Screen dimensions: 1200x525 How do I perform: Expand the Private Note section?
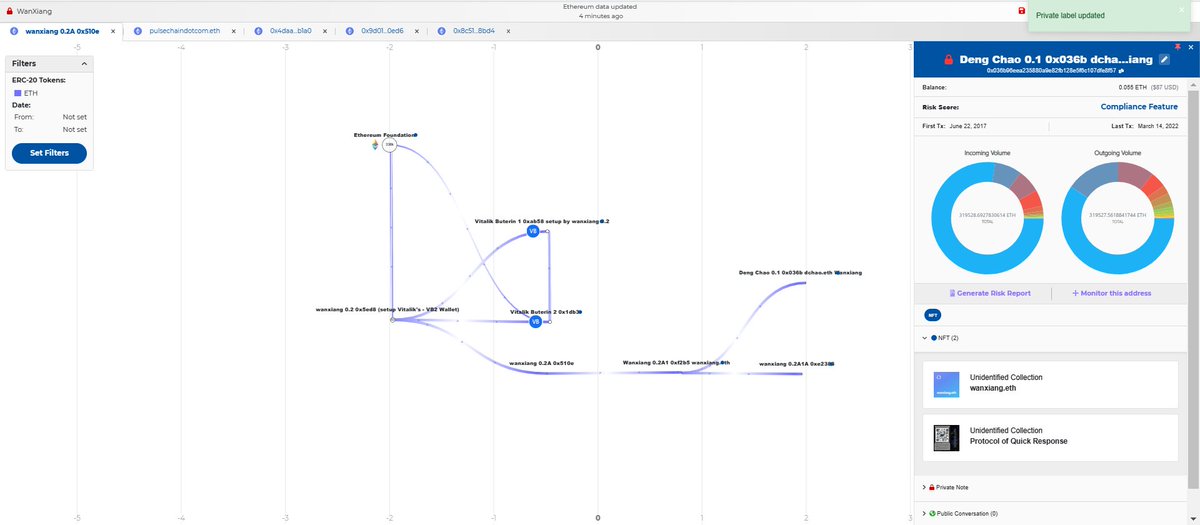[x=924, y=487]
